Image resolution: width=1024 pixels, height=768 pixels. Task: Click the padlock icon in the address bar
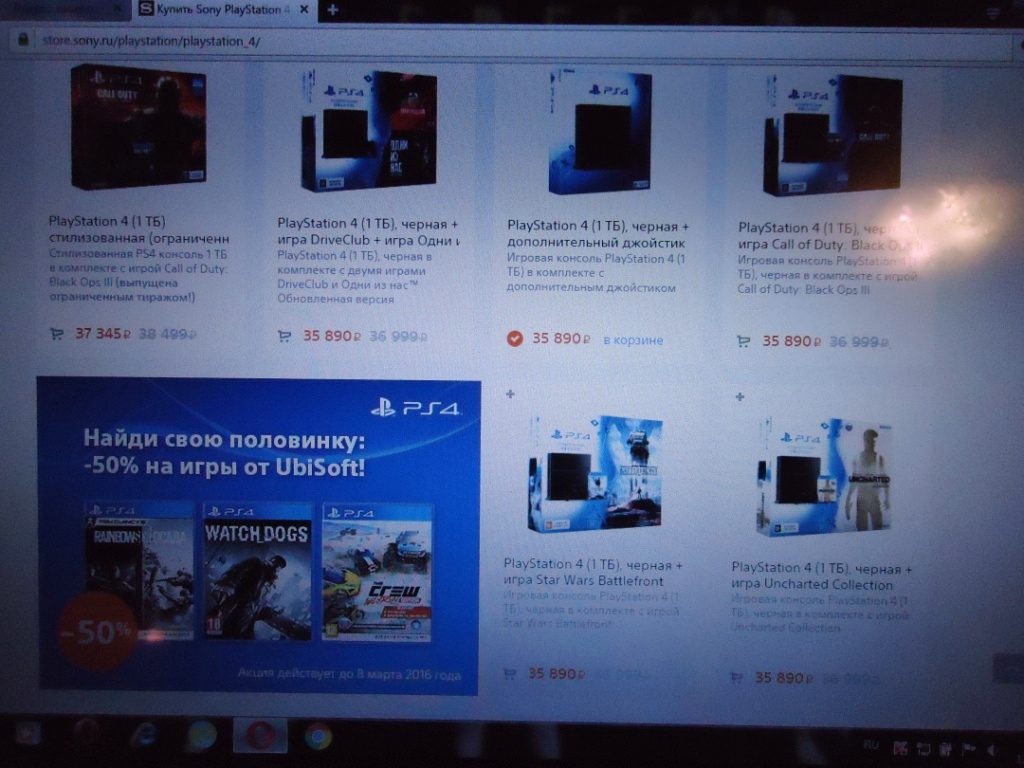pos(21,40)
